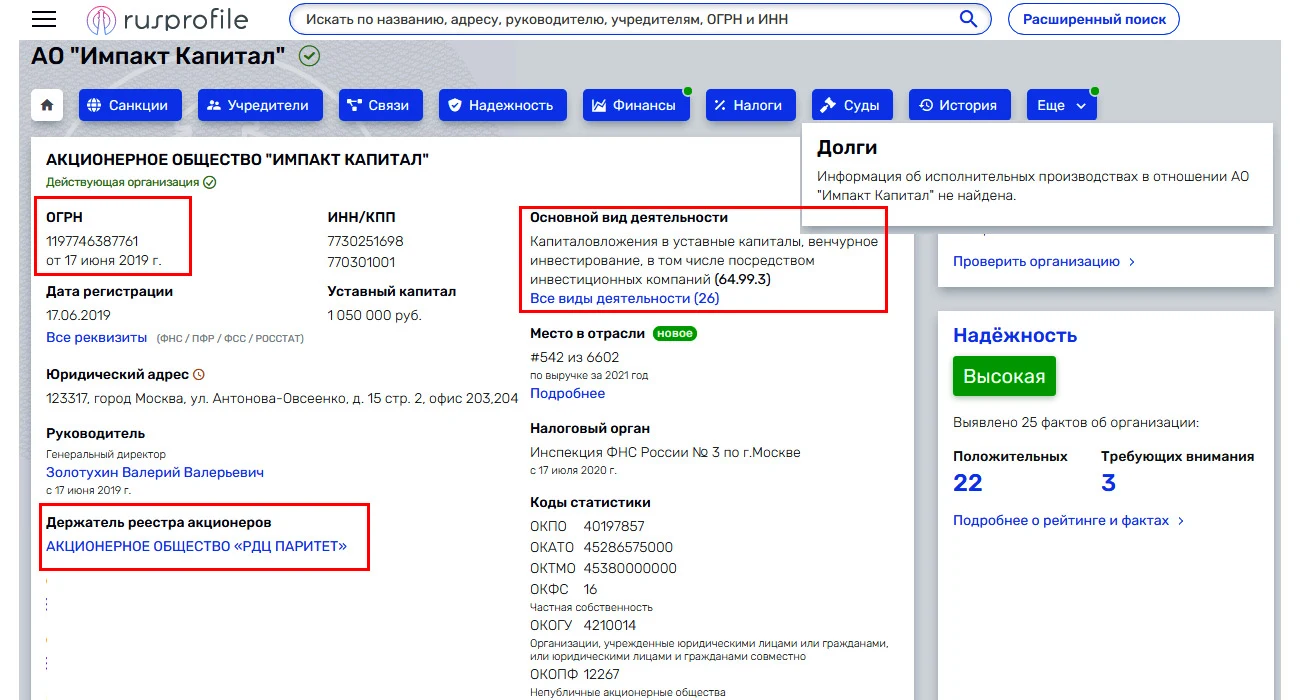1300x700 pixels.
Task: Click the clock icon beside Юридический адрес
Action: tap(199, 374)
